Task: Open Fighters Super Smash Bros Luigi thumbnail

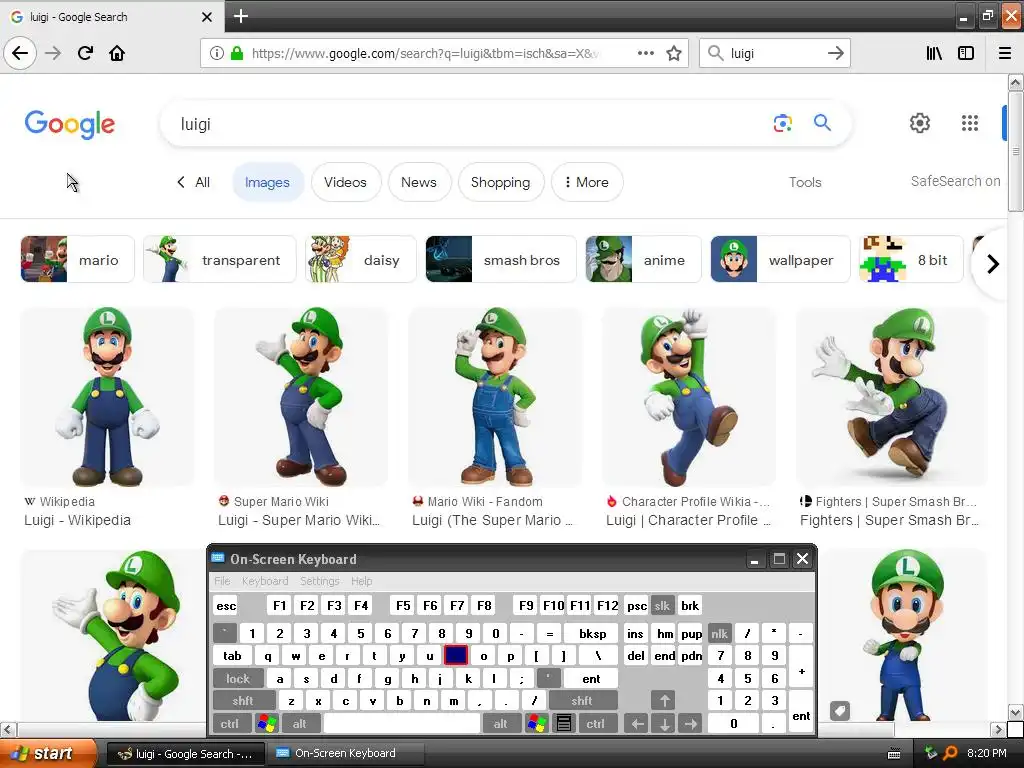Action: pyautogui.click(x=891, y=396)
